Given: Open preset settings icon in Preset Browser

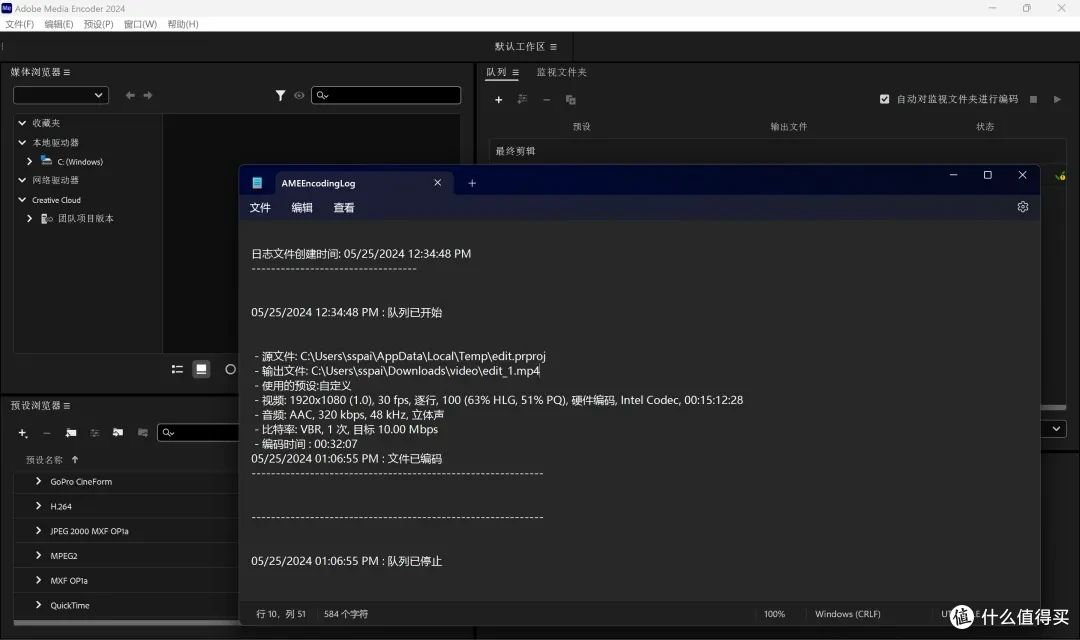Looking at the screenshot, I should [x=95, y=433].
